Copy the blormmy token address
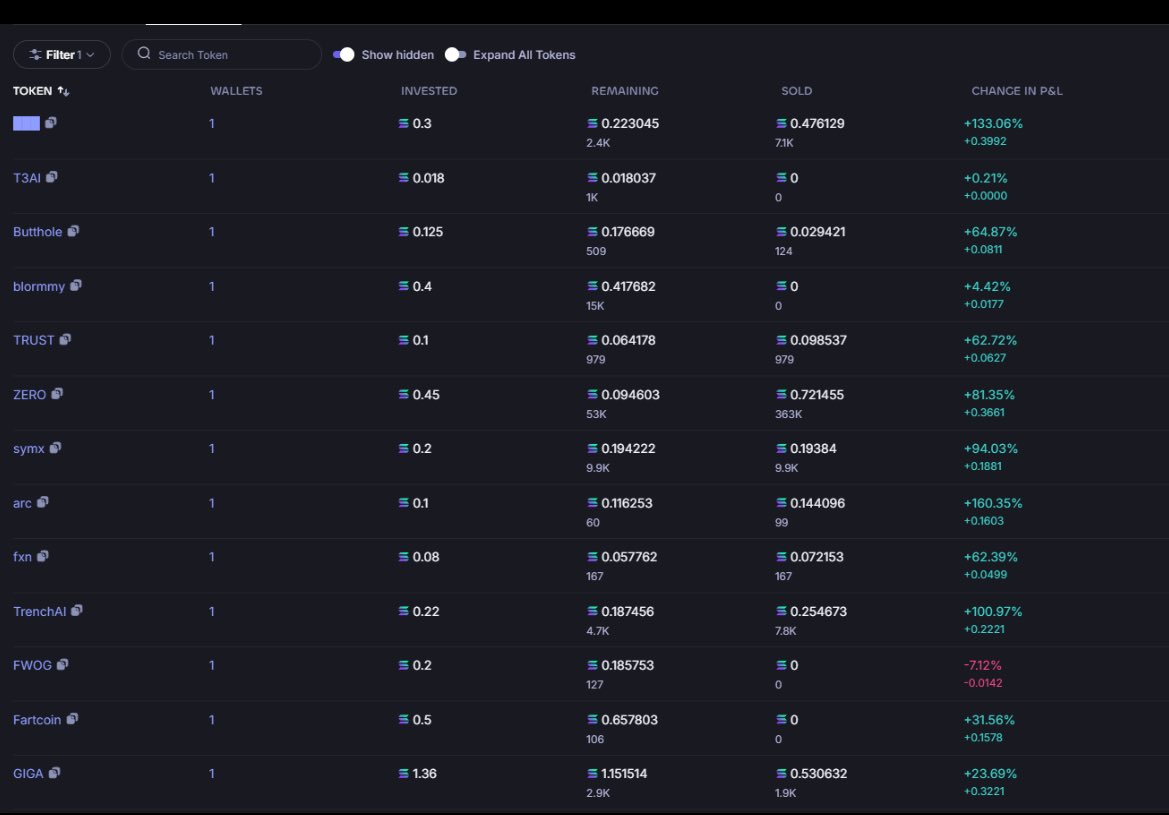This screenshot has width=1169, height=815. 75,286
